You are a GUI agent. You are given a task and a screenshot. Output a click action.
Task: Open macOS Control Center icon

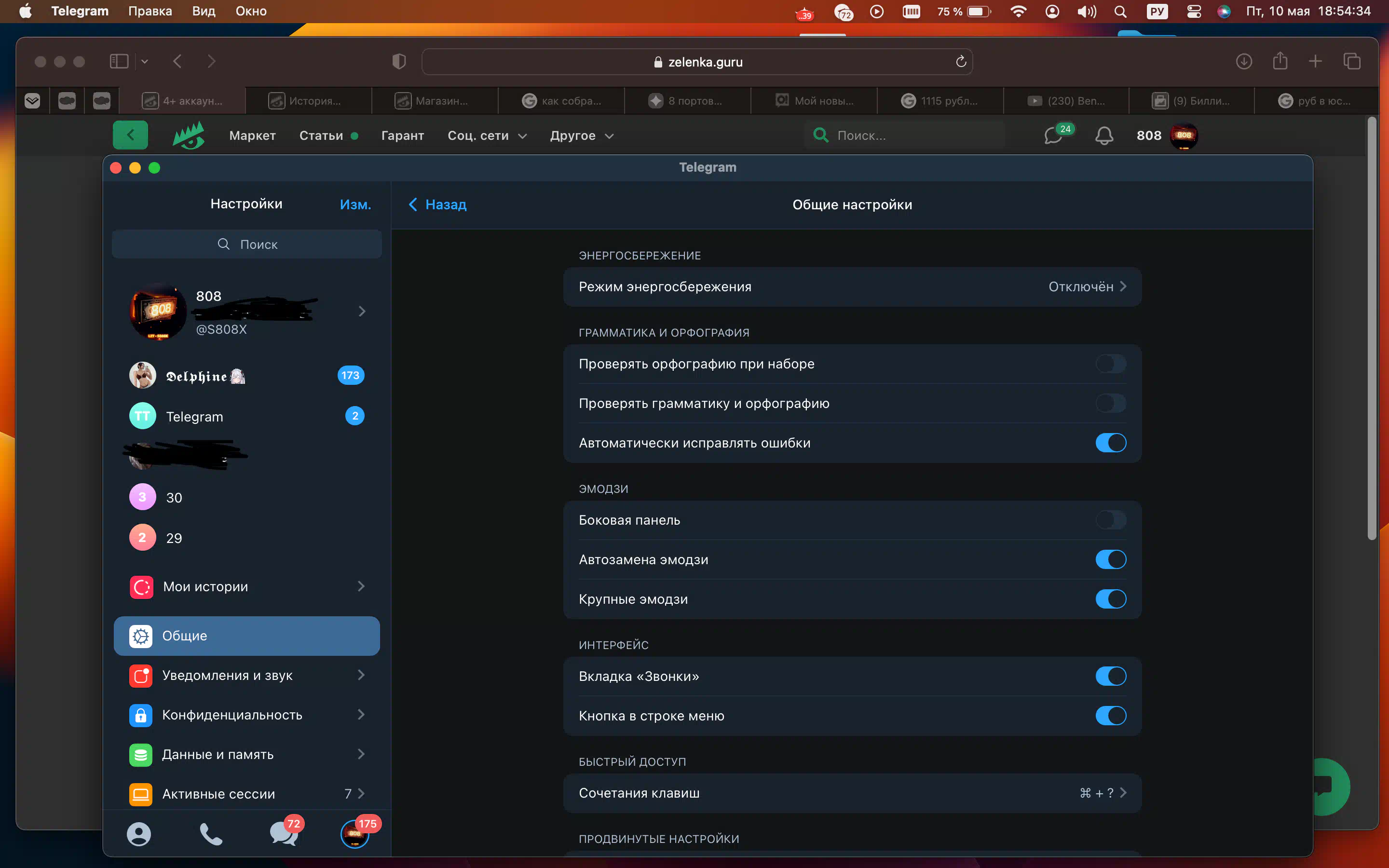[1194, 11]
